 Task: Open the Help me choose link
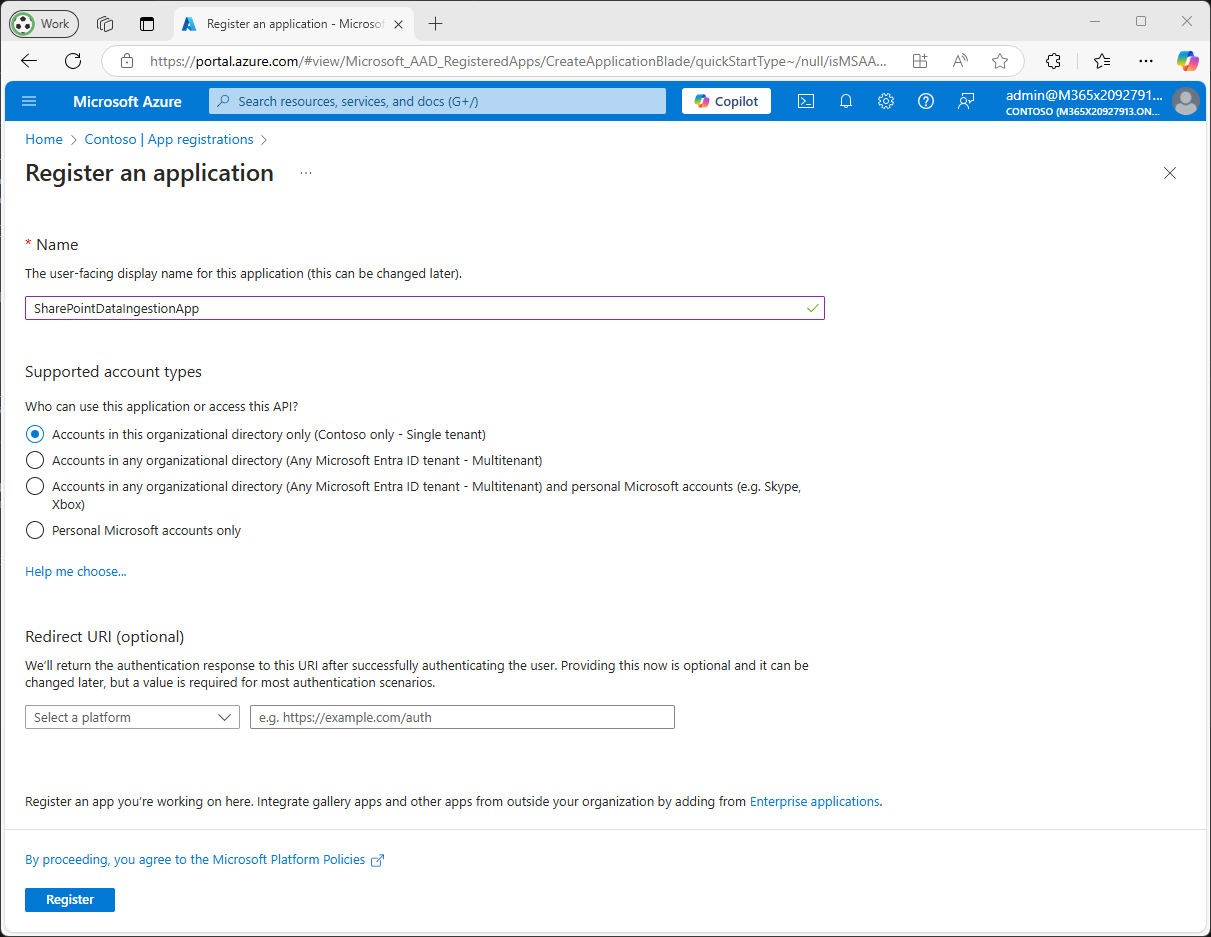[75, 571]
